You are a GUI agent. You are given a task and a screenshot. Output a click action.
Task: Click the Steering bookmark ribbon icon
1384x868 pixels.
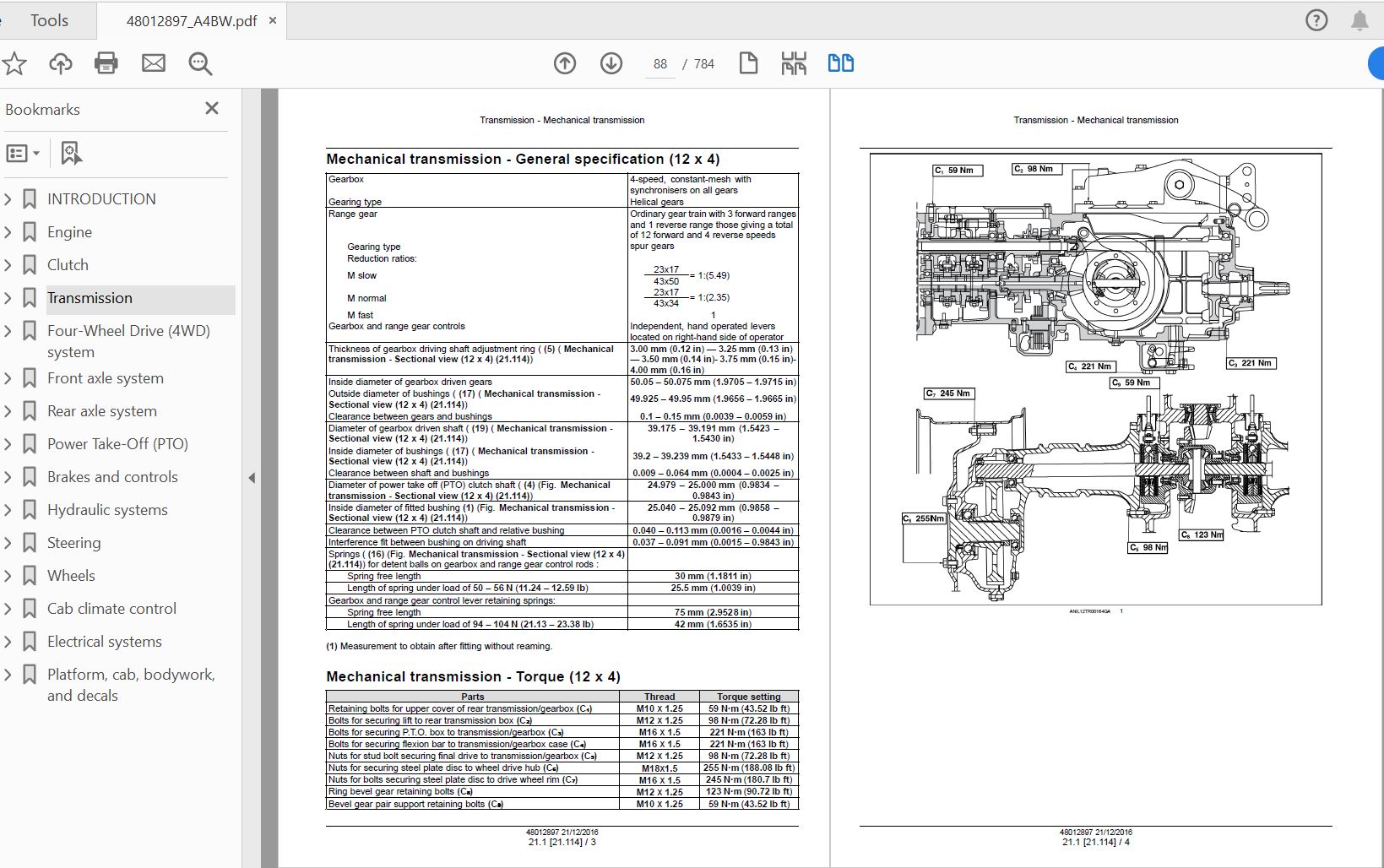click(x=30, y=543)
